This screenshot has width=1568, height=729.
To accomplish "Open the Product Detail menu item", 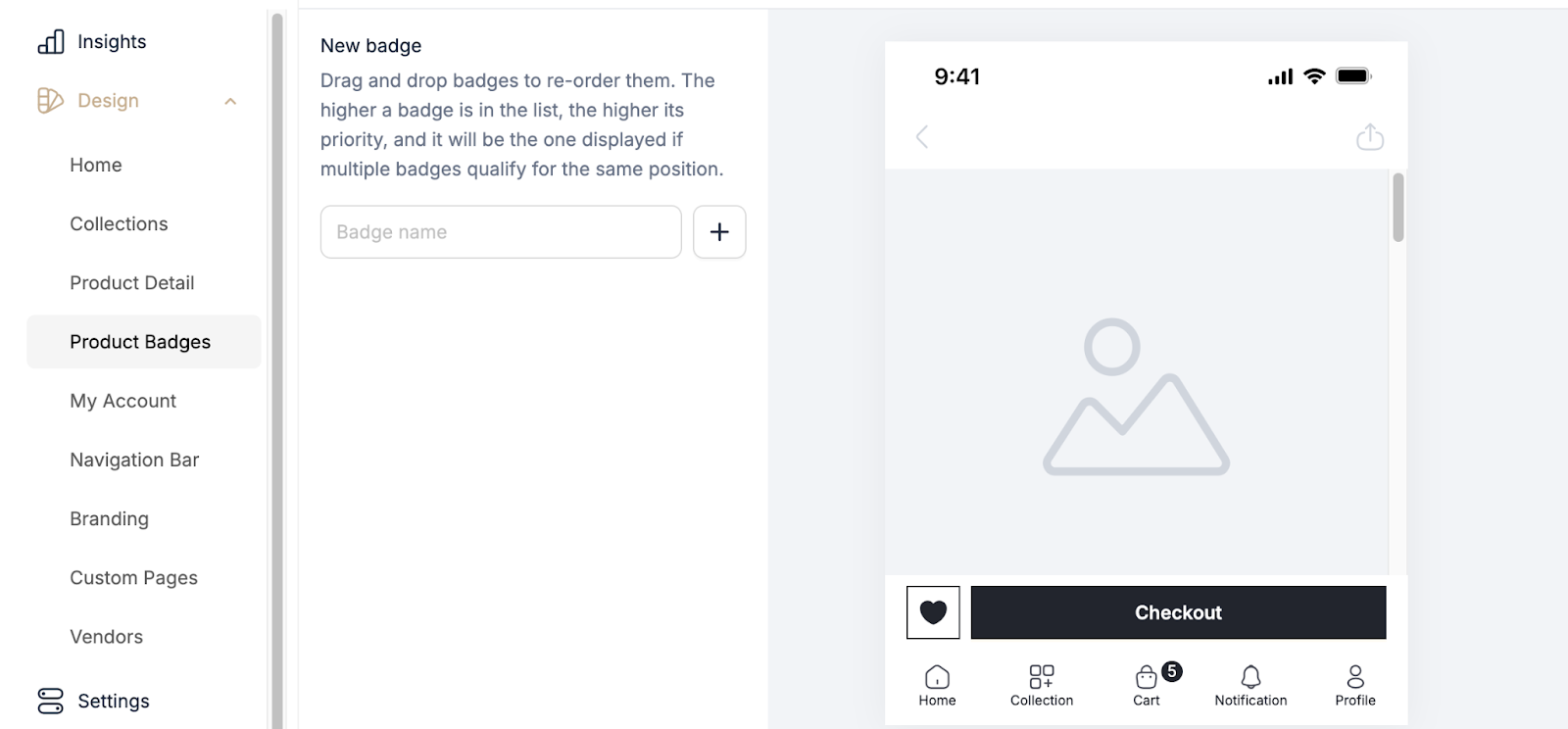I will tap(132, 283).
